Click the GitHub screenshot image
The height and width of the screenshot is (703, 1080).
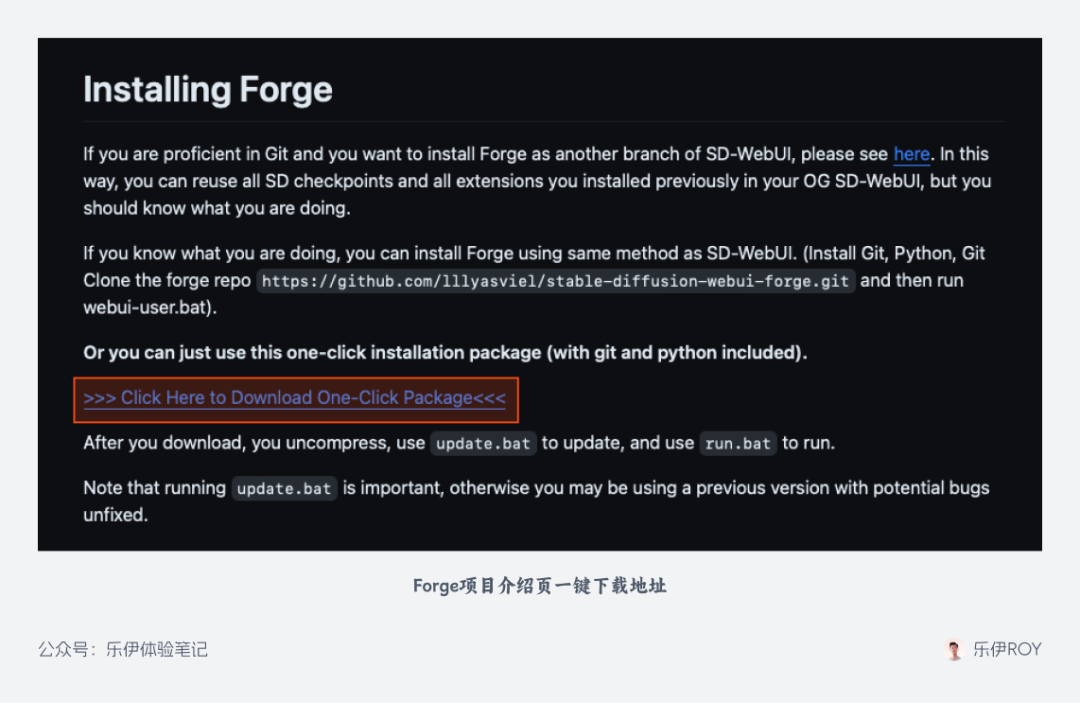pos(539,294)
